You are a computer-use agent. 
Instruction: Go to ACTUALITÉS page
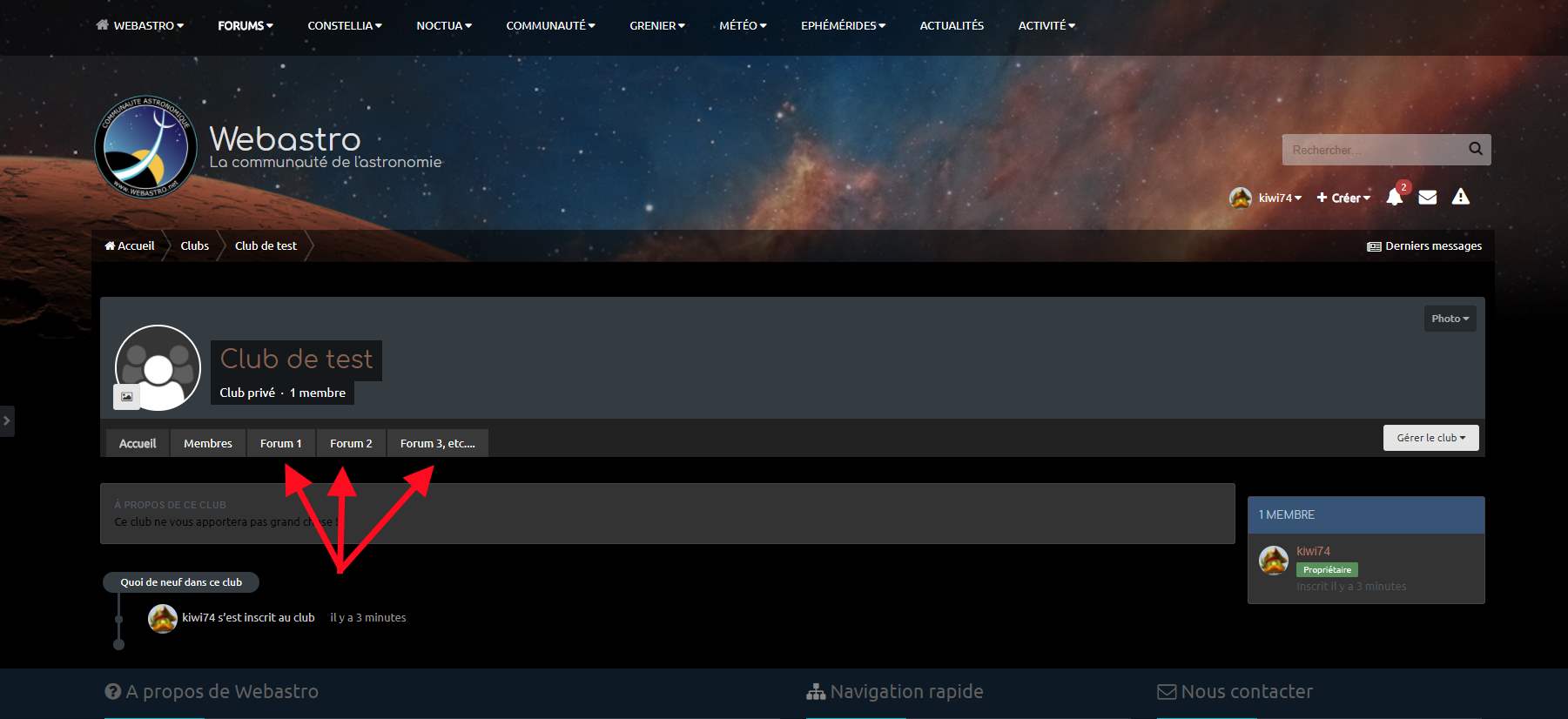pyautogui.click(x=952, y=25)
